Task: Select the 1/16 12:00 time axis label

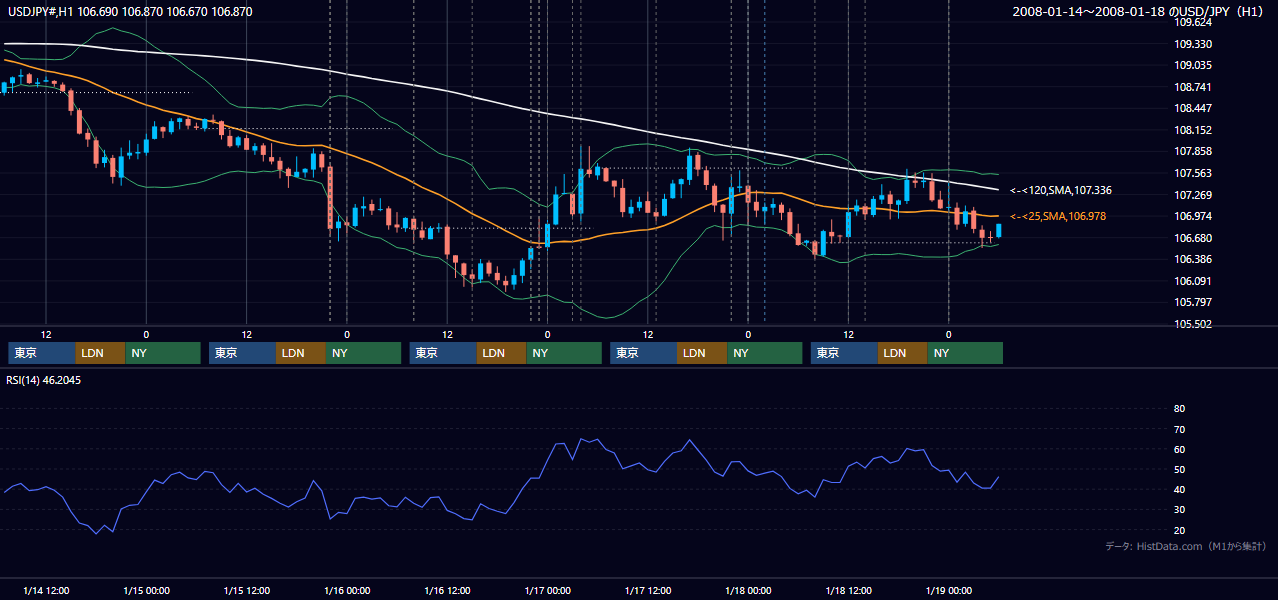Action: click(447, 590)
